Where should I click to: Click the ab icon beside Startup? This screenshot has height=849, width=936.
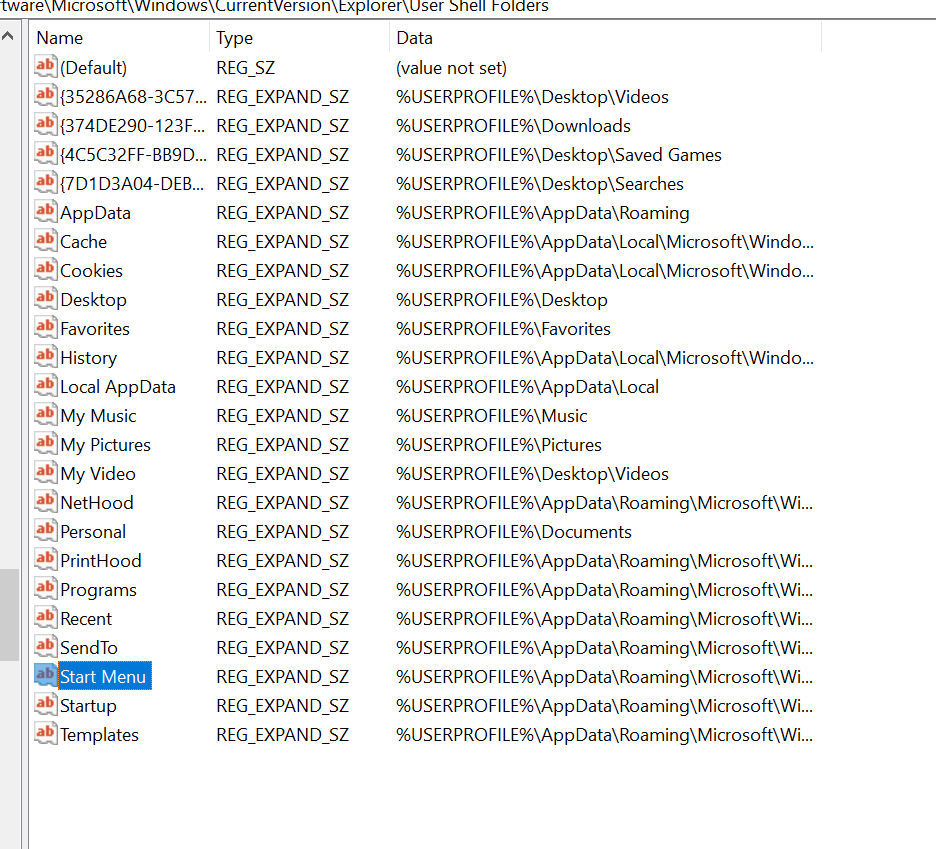click(x=45, y=705)
